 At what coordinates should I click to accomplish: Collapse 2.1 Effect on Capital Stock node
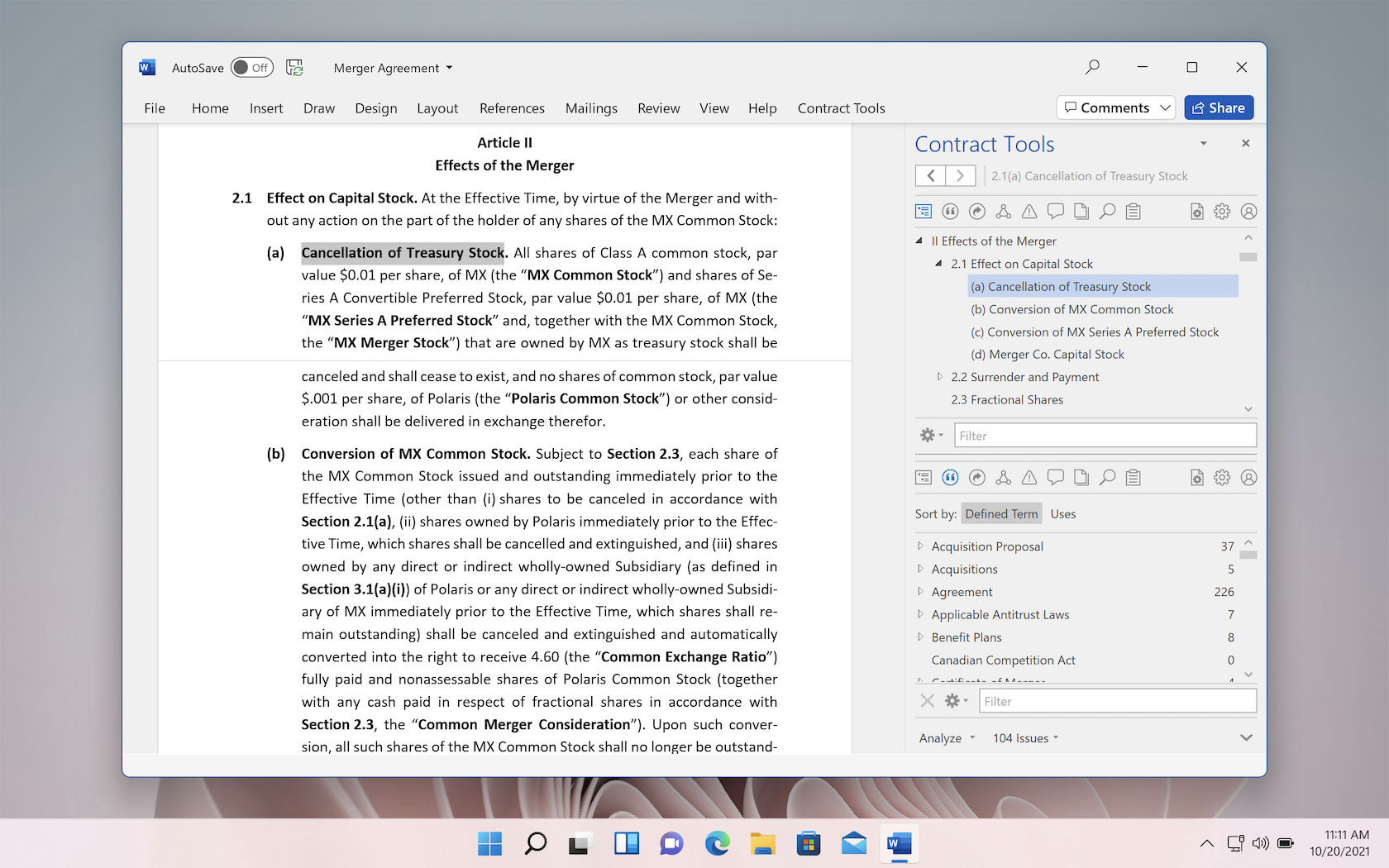938,264
